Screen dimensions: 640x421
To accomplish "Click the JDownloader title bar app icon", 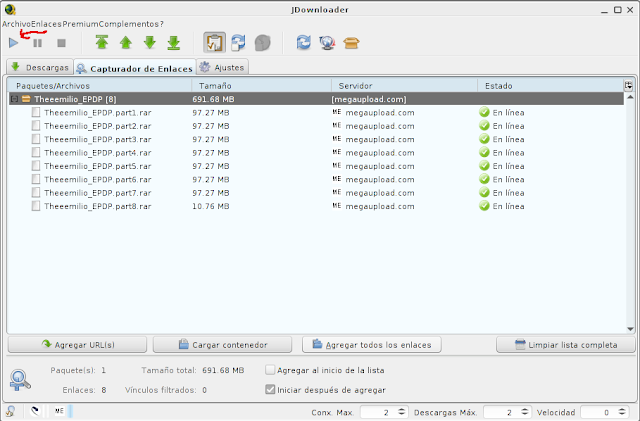I will click(x=10, y=9).
